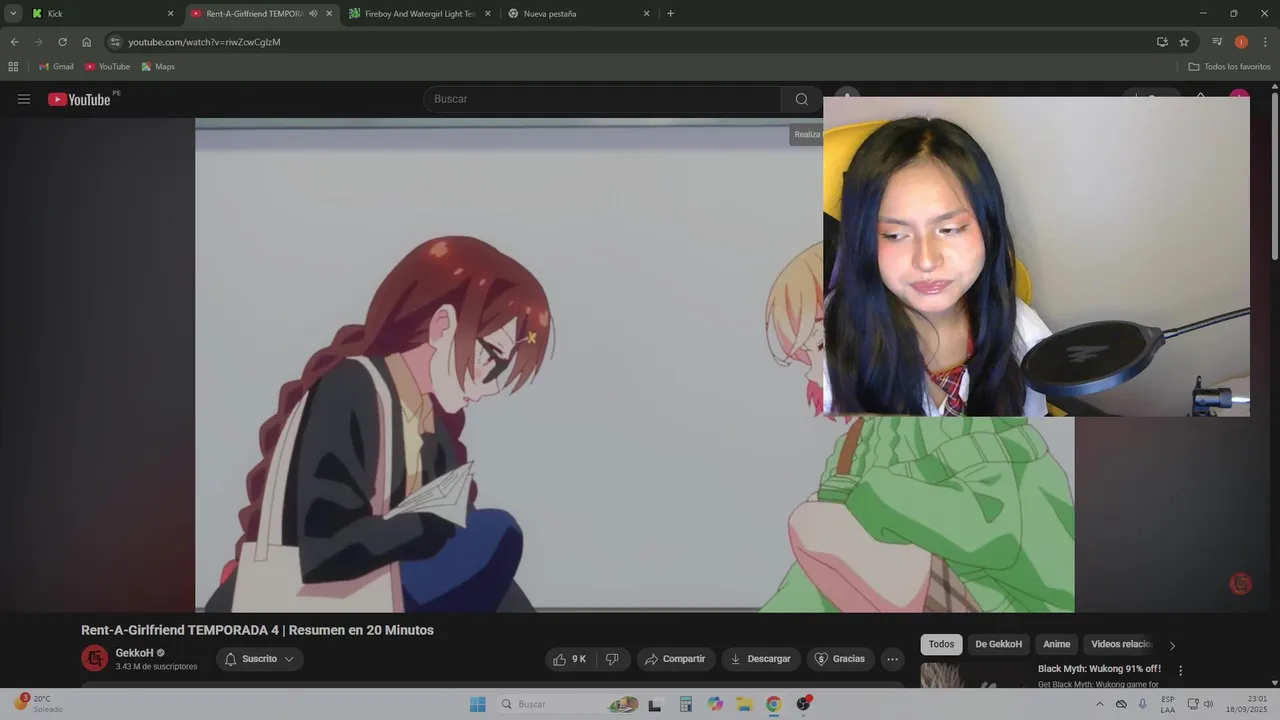Select the De GekkoH filter chip

[x=998, y=644]
